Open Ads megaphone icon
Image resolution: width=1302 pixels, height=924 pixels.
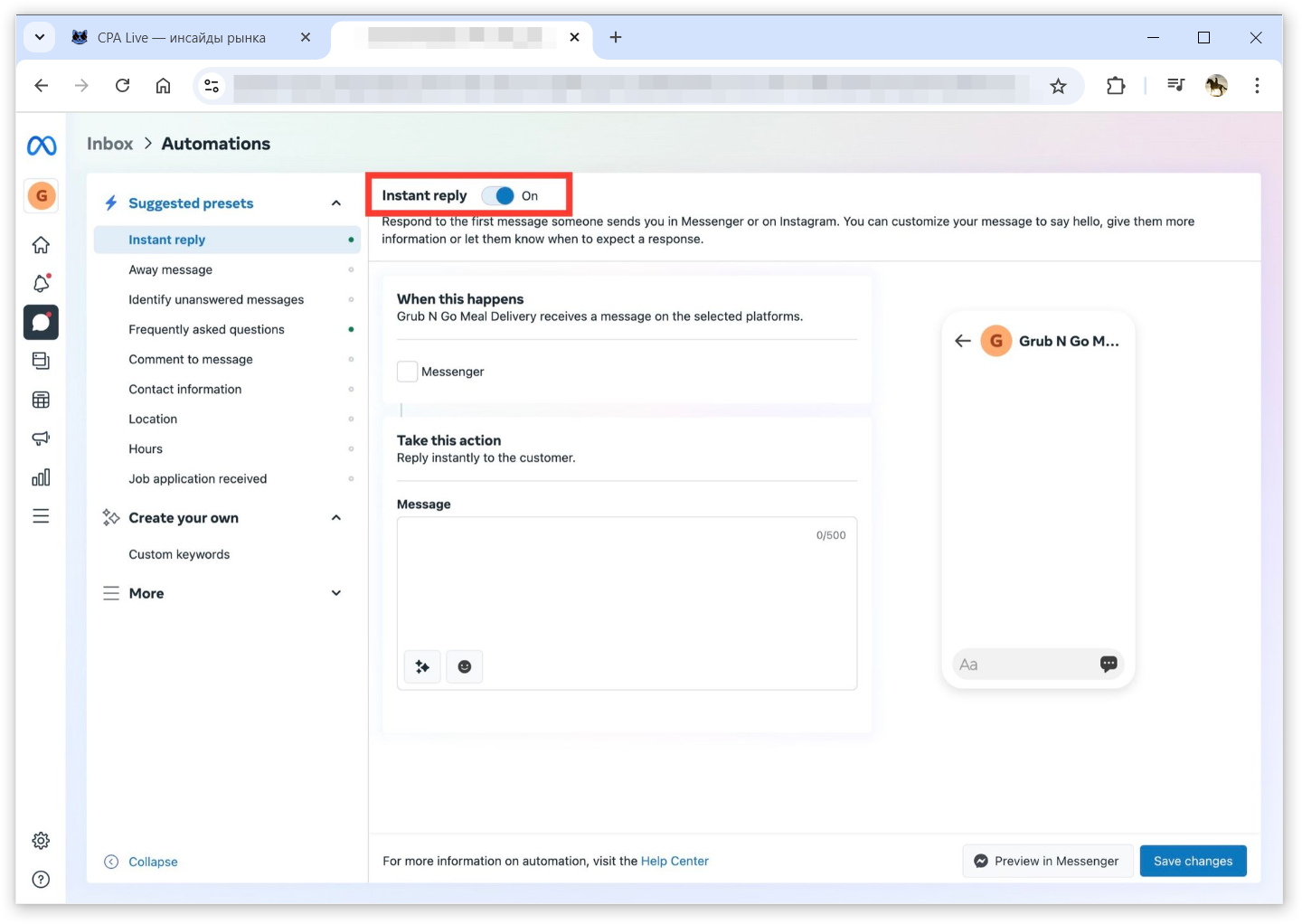[x=41, y=438]
